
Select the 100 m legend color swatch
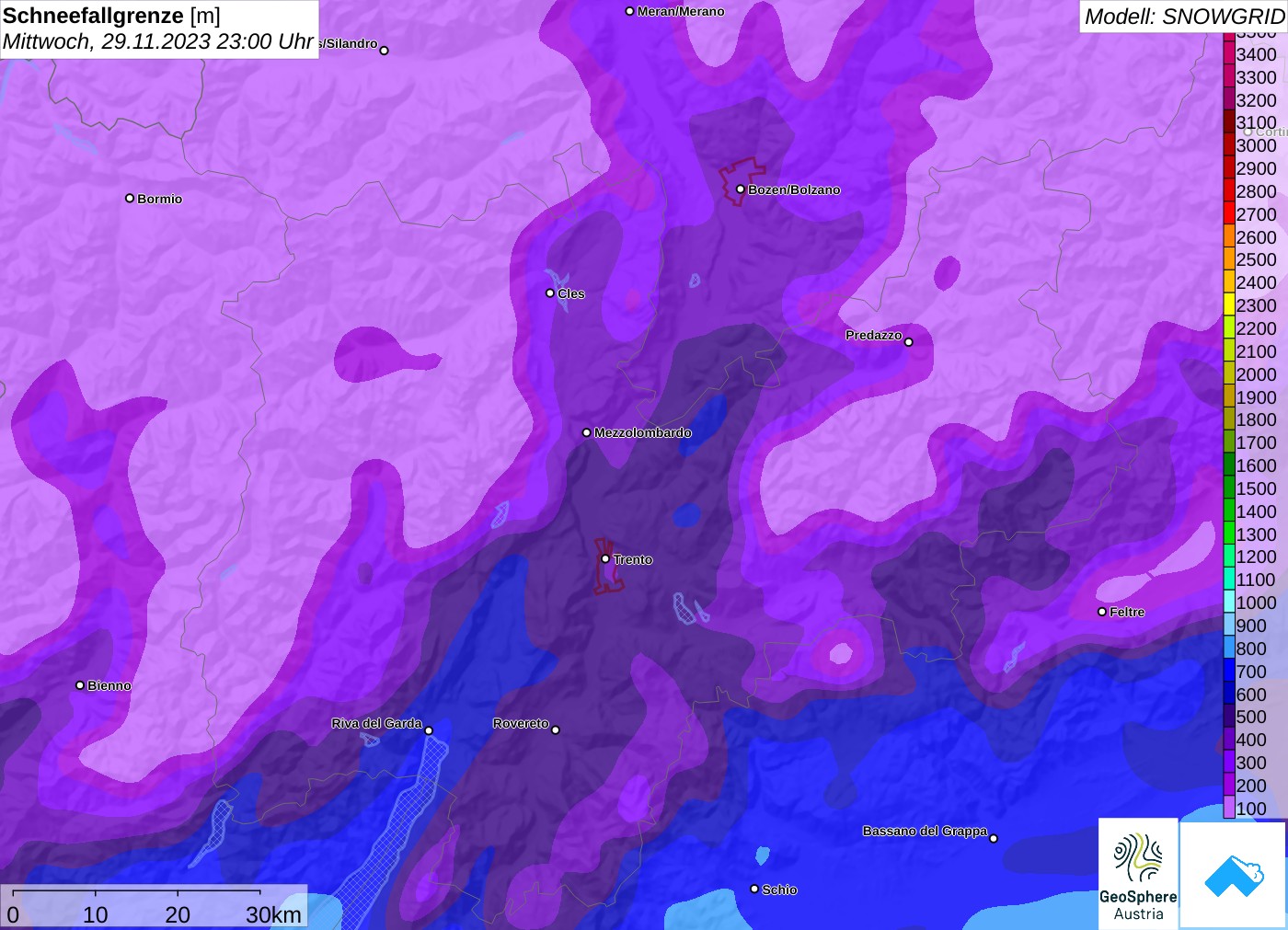1229,809
